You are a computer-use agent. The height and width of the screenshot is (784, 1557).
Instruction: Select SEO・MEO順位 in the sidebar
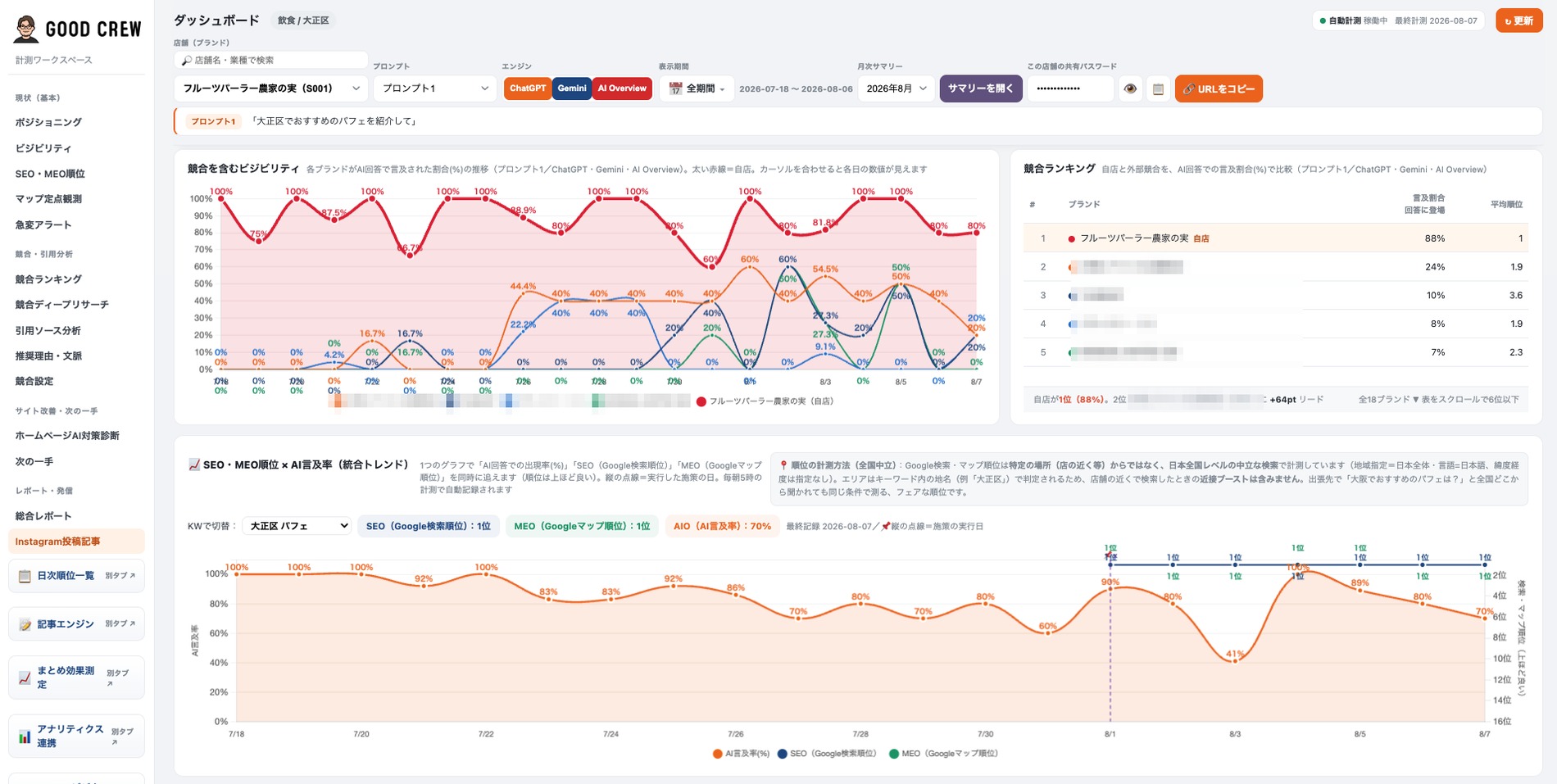pyautogui.click(x=50, y=174)
